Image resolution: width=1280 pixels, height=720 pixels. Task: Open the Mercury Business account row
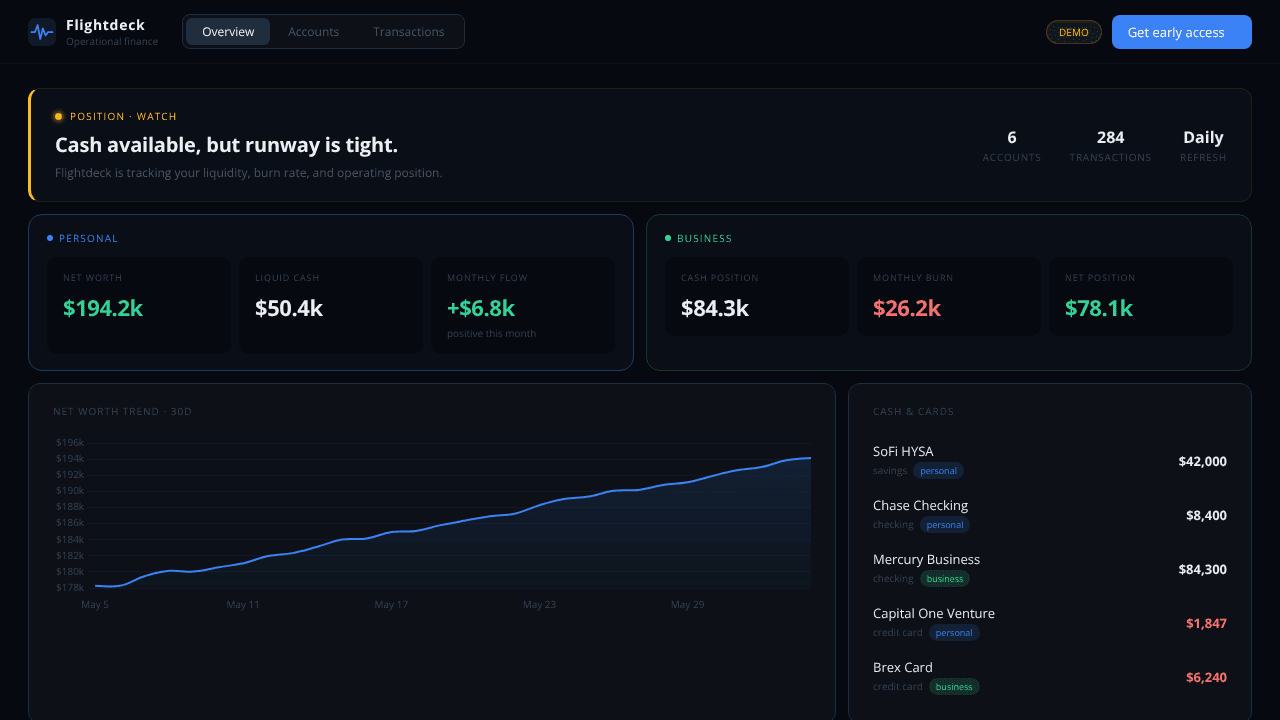tap(1050, 569)
